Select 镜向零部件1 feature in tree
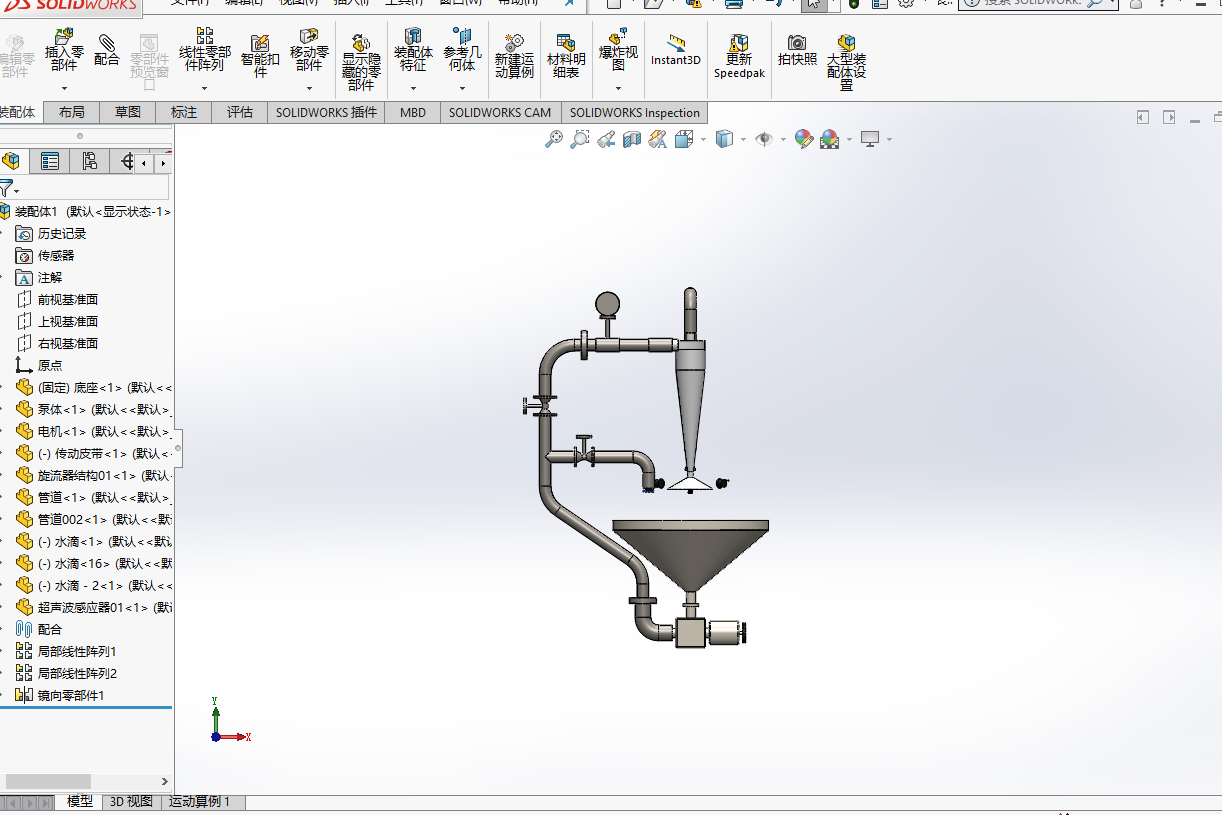1222x815 pixels. click(x=60, y=696)
